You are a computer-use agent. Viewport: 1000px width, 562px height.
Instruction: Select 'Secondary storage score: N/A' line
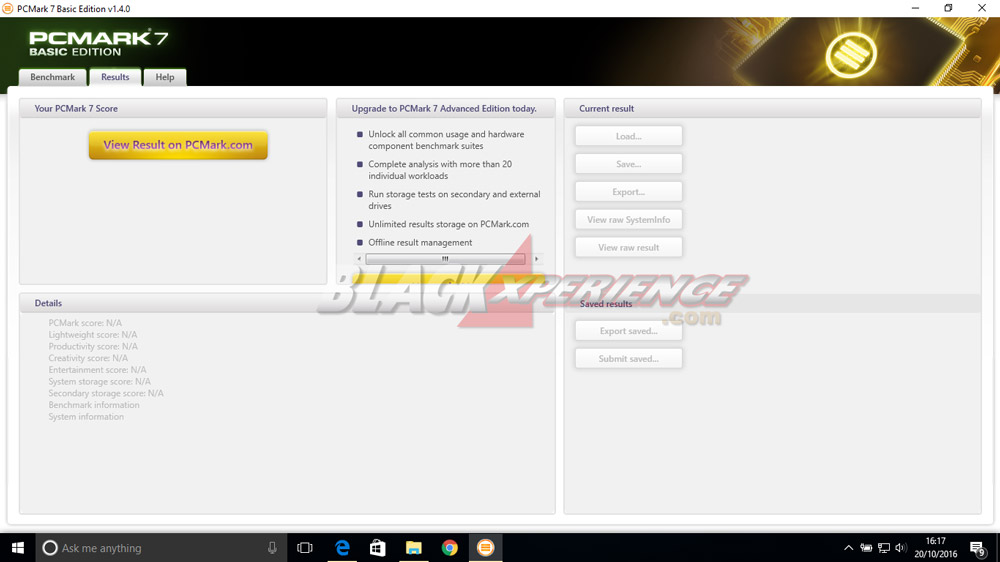(x=106, y=393)
